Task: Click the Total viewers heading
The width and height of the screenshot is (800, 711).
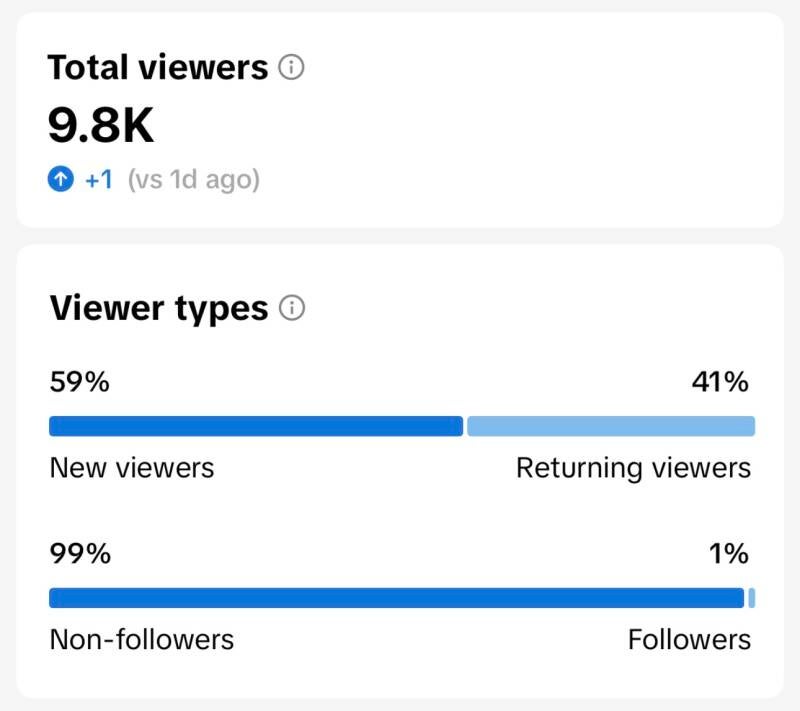Action: click(x=158, y=68)
